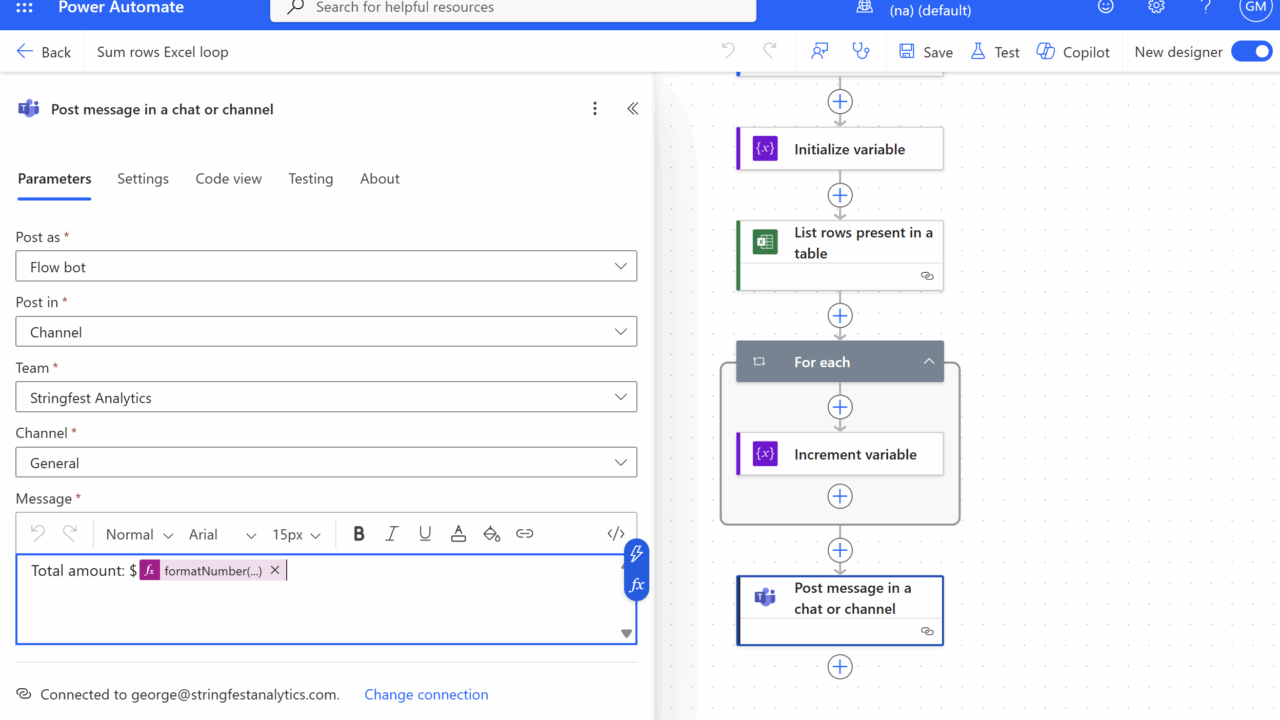Click the link icon on Post message card

(927, 631)
